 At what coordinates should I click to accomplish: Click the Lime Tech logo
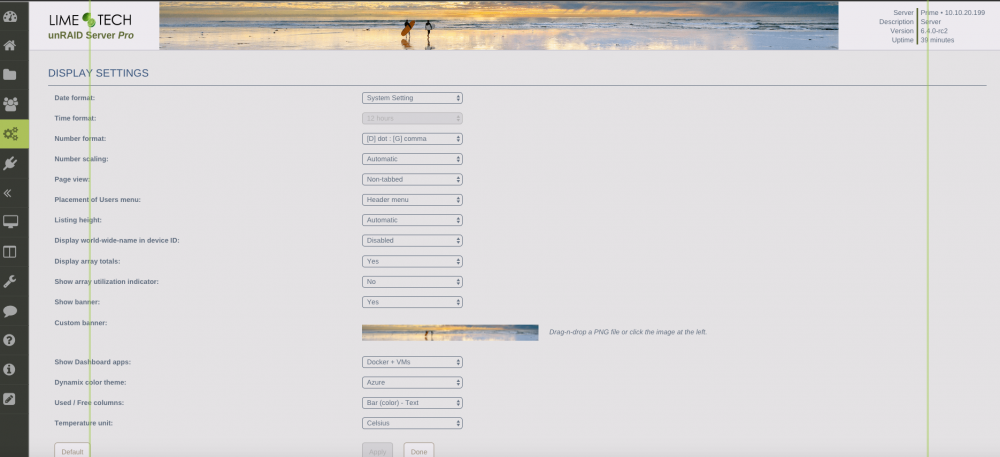[90, 20]
